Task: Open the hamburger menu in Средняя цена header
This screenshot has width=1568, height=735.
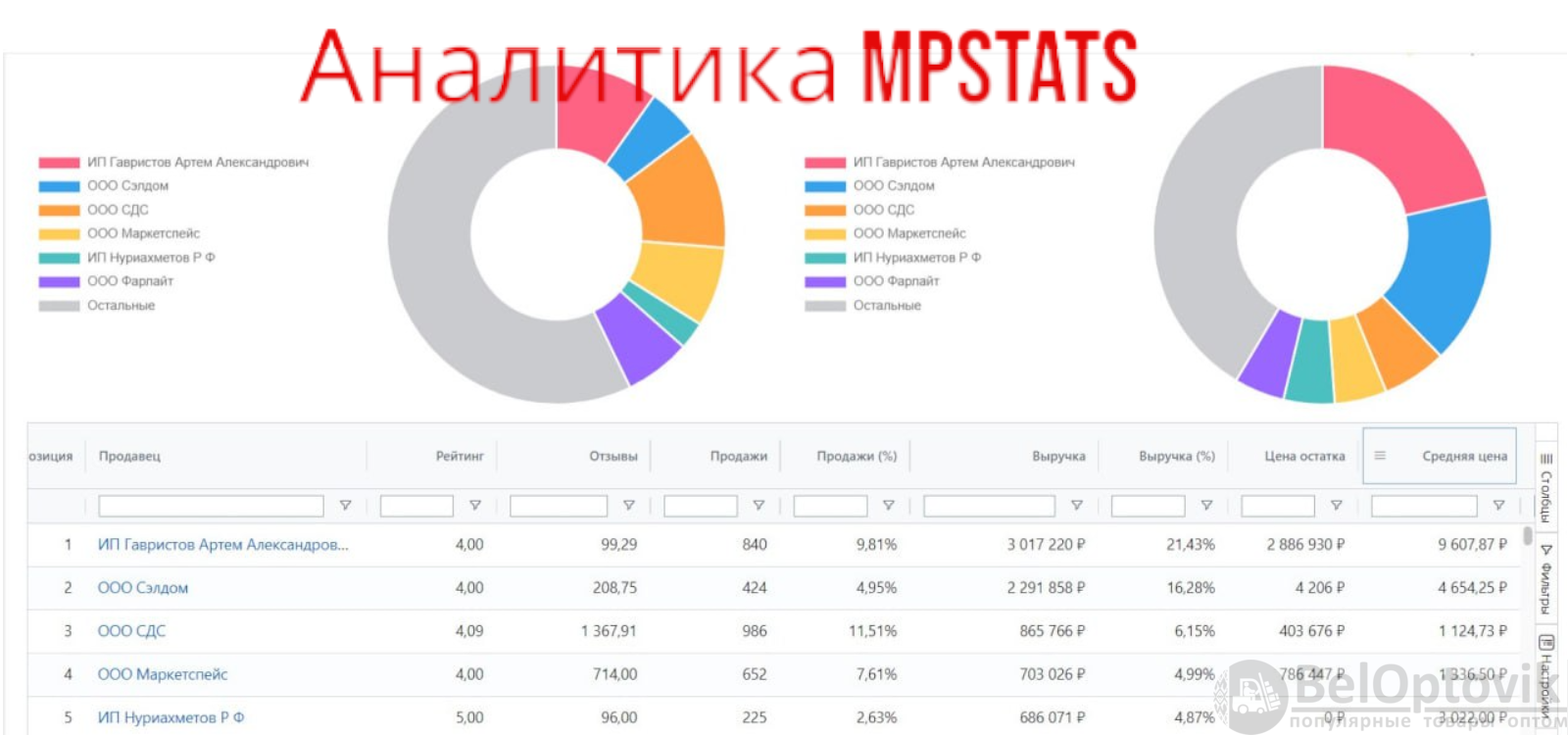Action: coord(1380,456)
